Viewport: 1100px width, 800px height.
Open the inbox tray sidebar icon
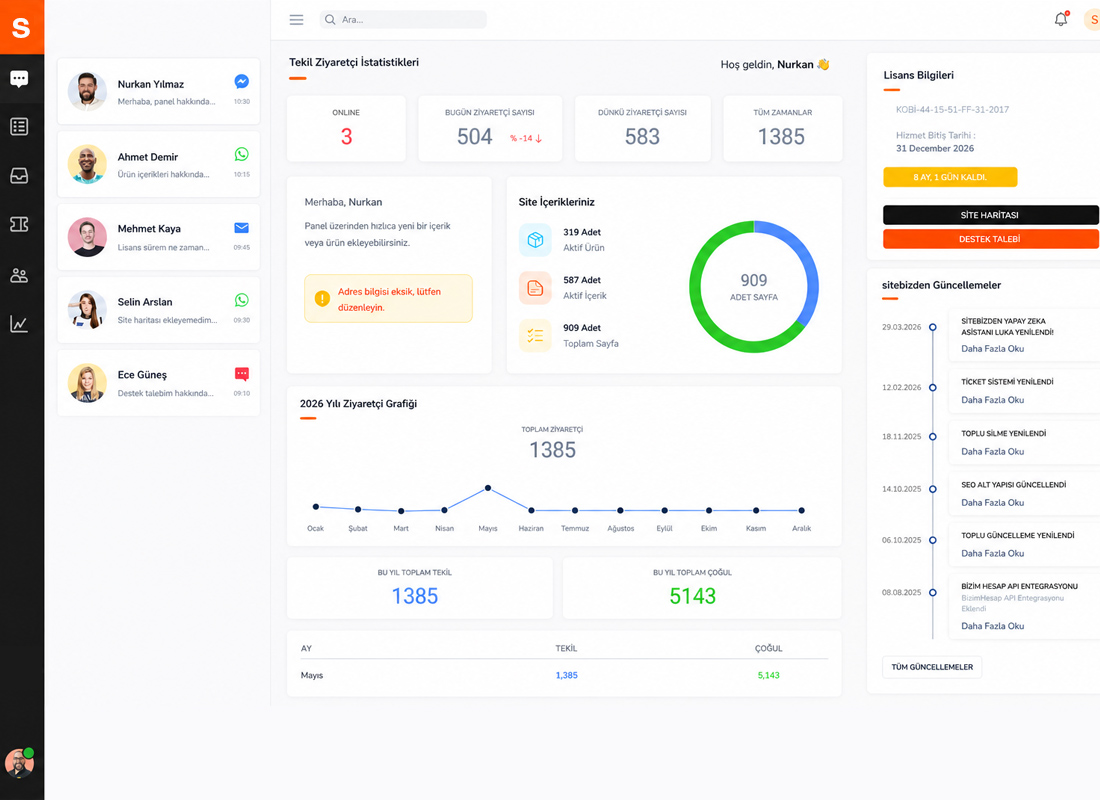click(x=19, y=175)
